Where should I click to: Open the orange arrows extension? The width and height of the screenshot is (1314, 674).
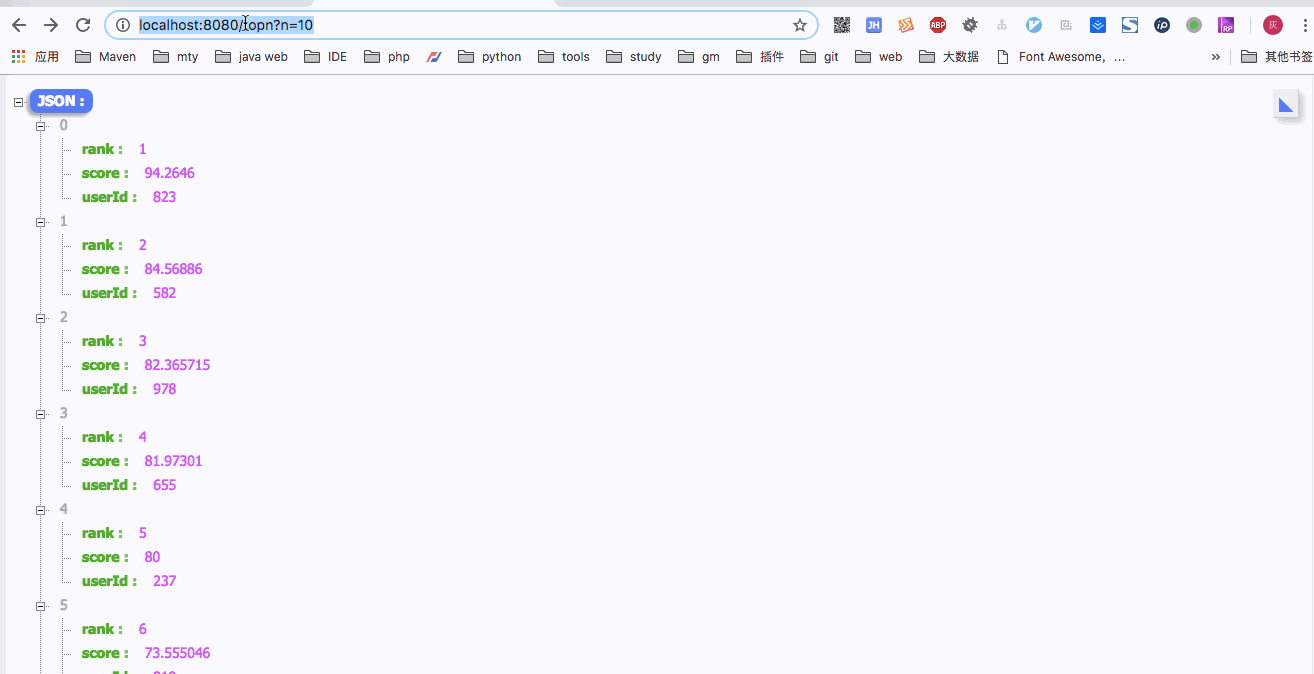(x=906, y=25)
